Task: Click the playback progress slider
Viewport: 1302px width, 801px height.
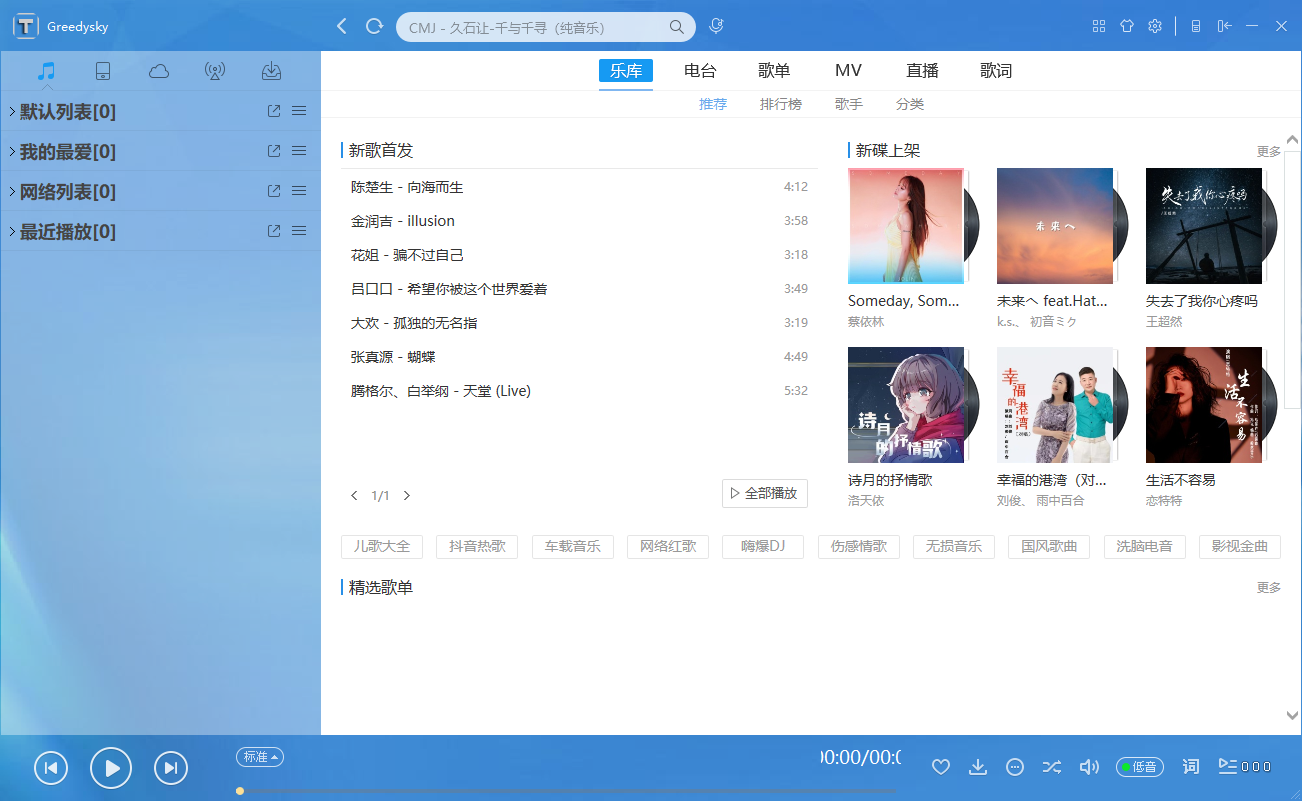Action: click(x=567, y=791)
